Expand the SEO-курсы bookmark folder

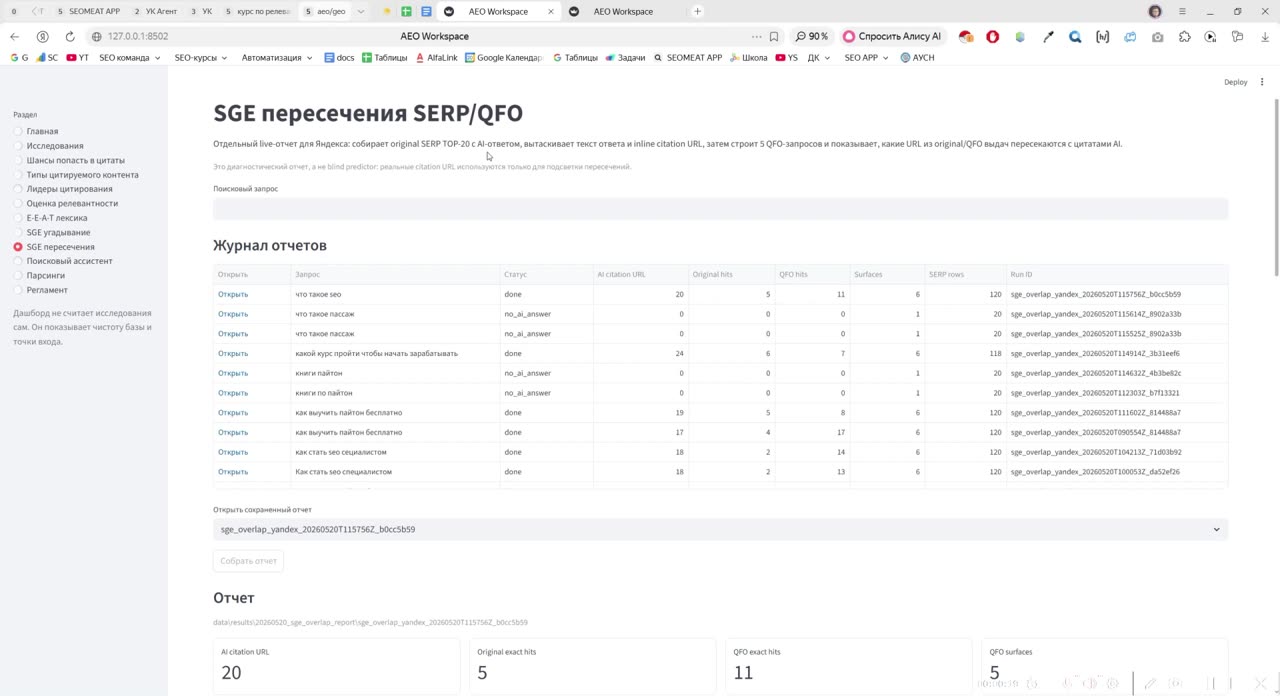(201, 57)
